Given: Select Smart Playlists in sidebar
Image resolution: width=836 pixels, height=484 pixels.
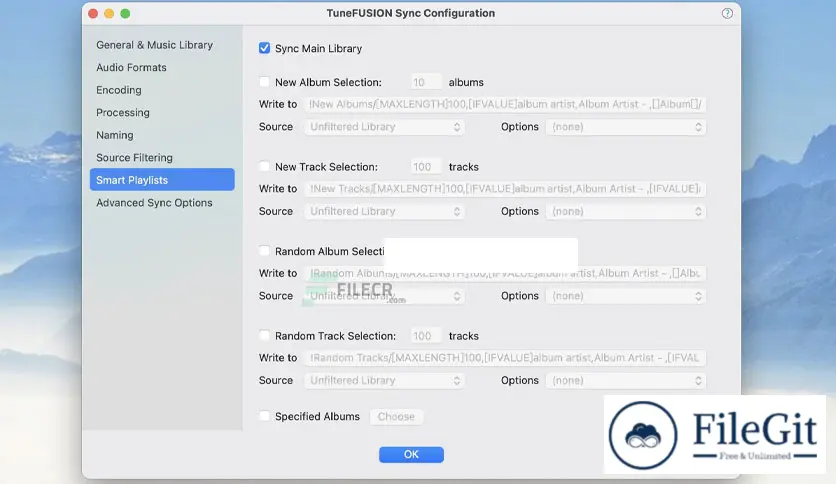Looking at the screenshot, I should pyautogui.click(x=162, y=180).
